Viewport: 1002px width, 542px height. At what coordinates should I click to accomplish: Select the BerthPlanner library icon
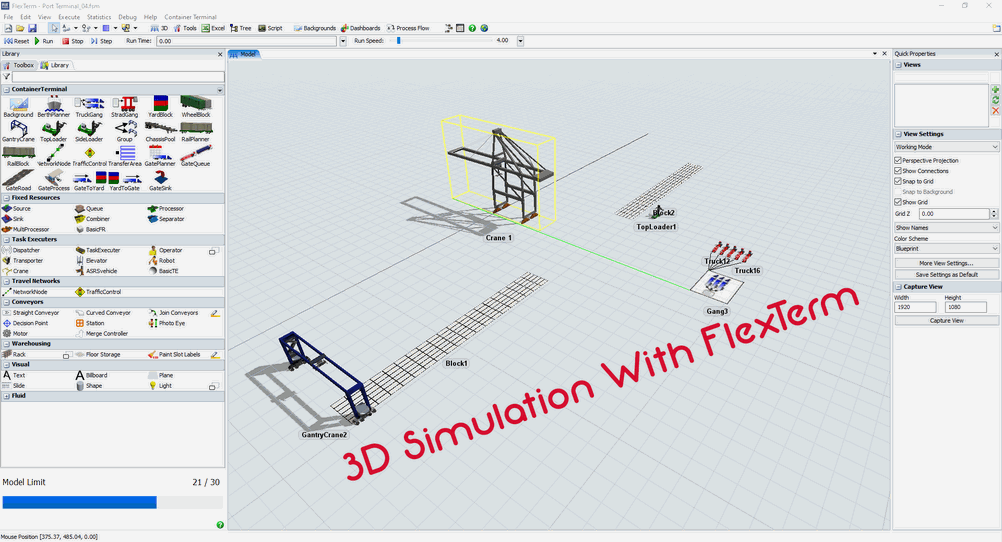[53, 105]
